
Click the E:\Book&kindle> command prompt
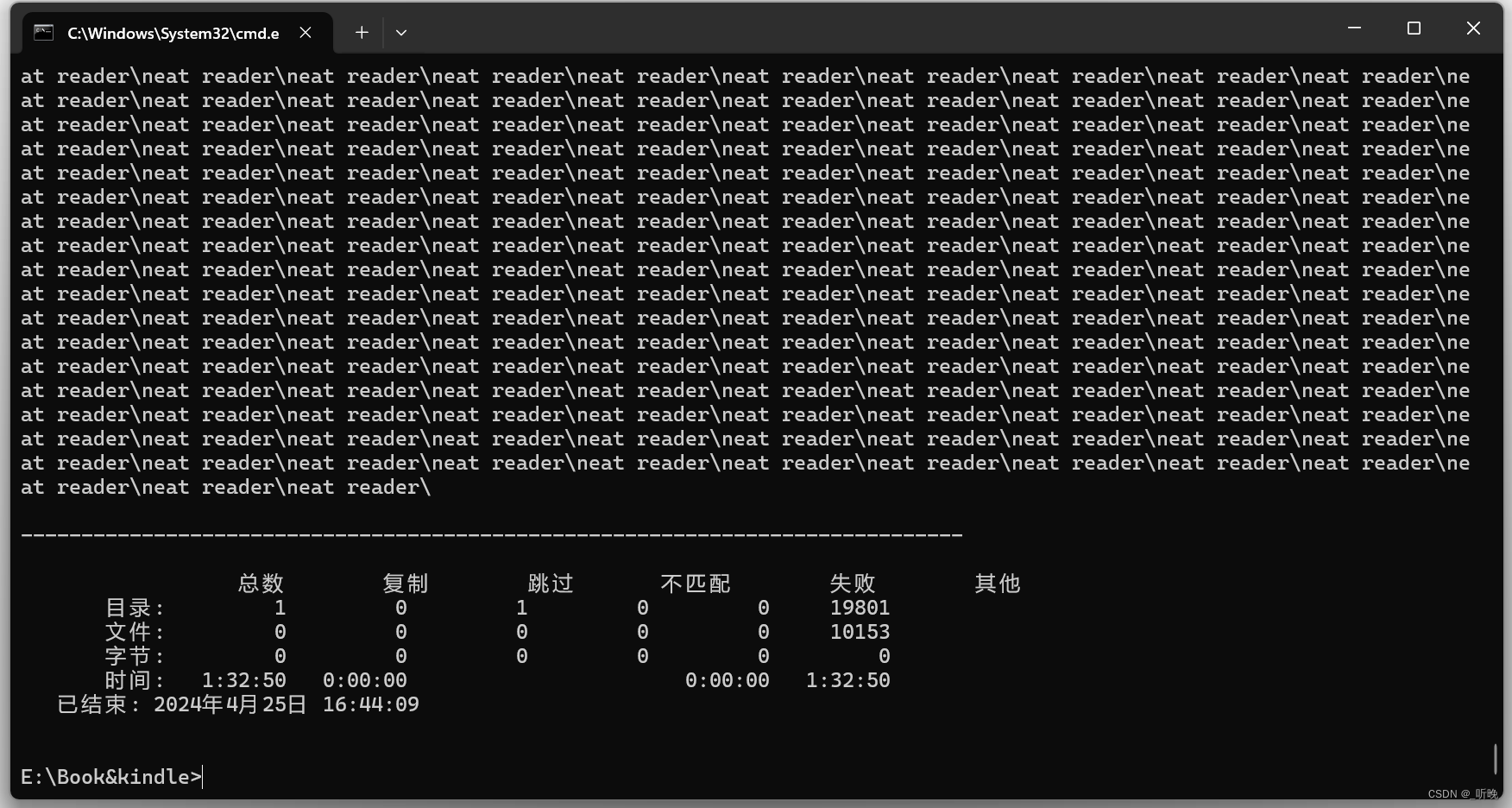[111, 777]
